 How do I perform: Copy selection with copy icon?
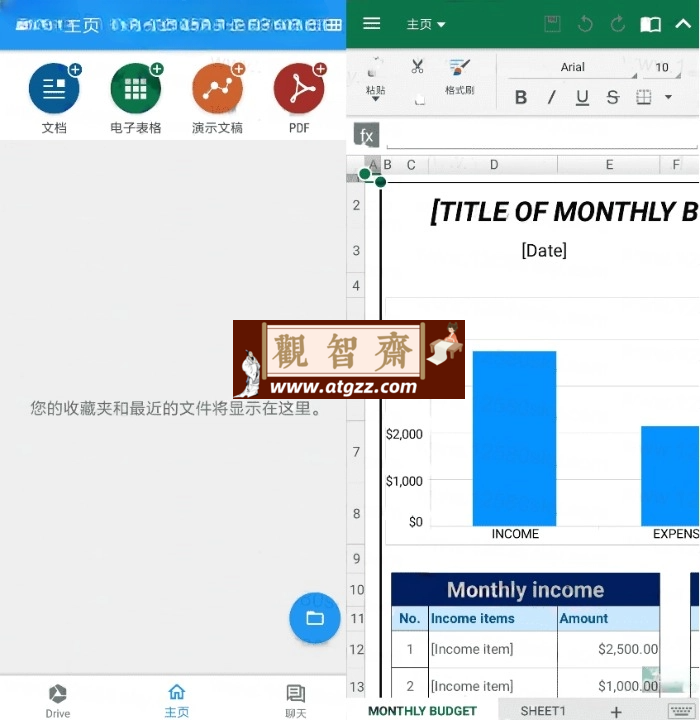pyautogui.click(x=419, y=99)
